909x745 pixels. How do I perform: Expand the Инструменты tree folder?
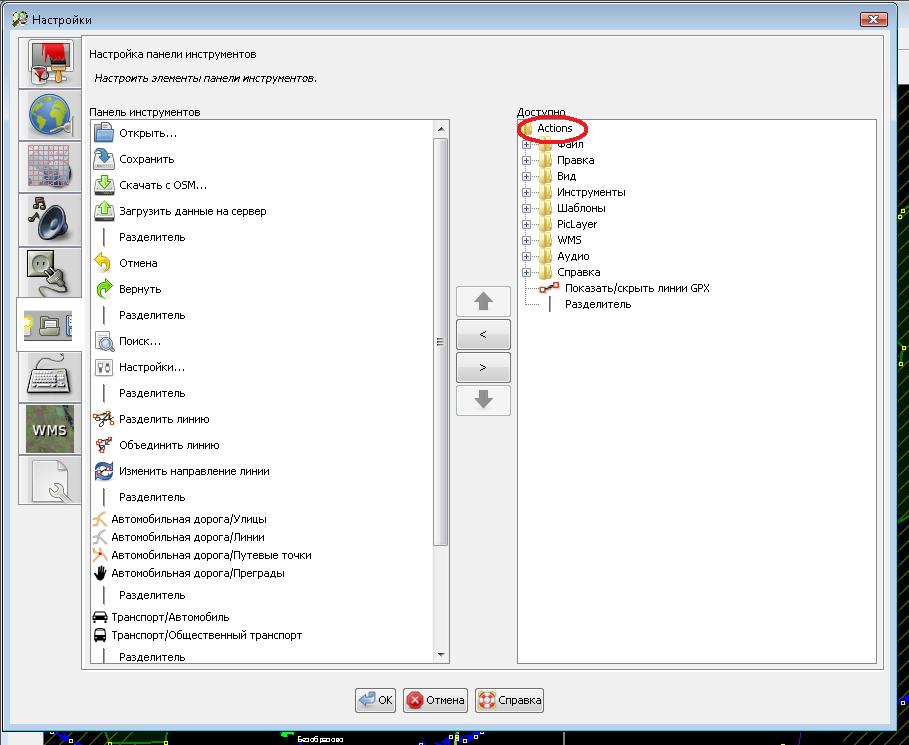[x=526, y=192]
